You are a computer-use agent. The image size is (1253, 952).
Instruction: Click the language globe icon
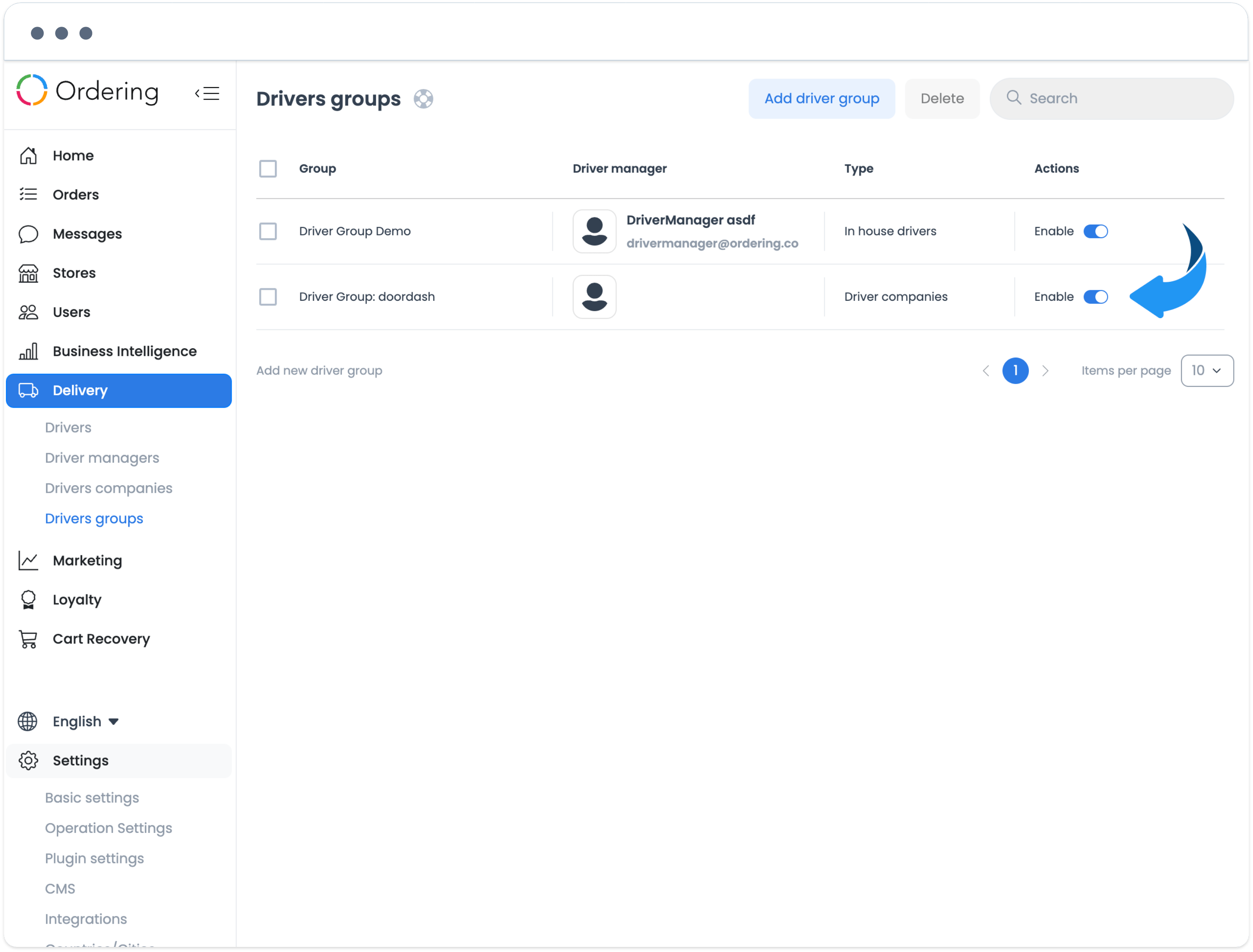point(28,721)
